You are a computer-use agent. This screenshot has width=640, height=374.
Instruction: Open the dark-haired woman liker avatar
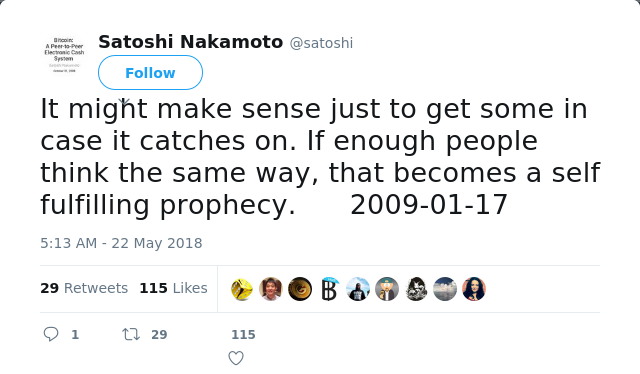pyautogui.click(x=474, y=289)
